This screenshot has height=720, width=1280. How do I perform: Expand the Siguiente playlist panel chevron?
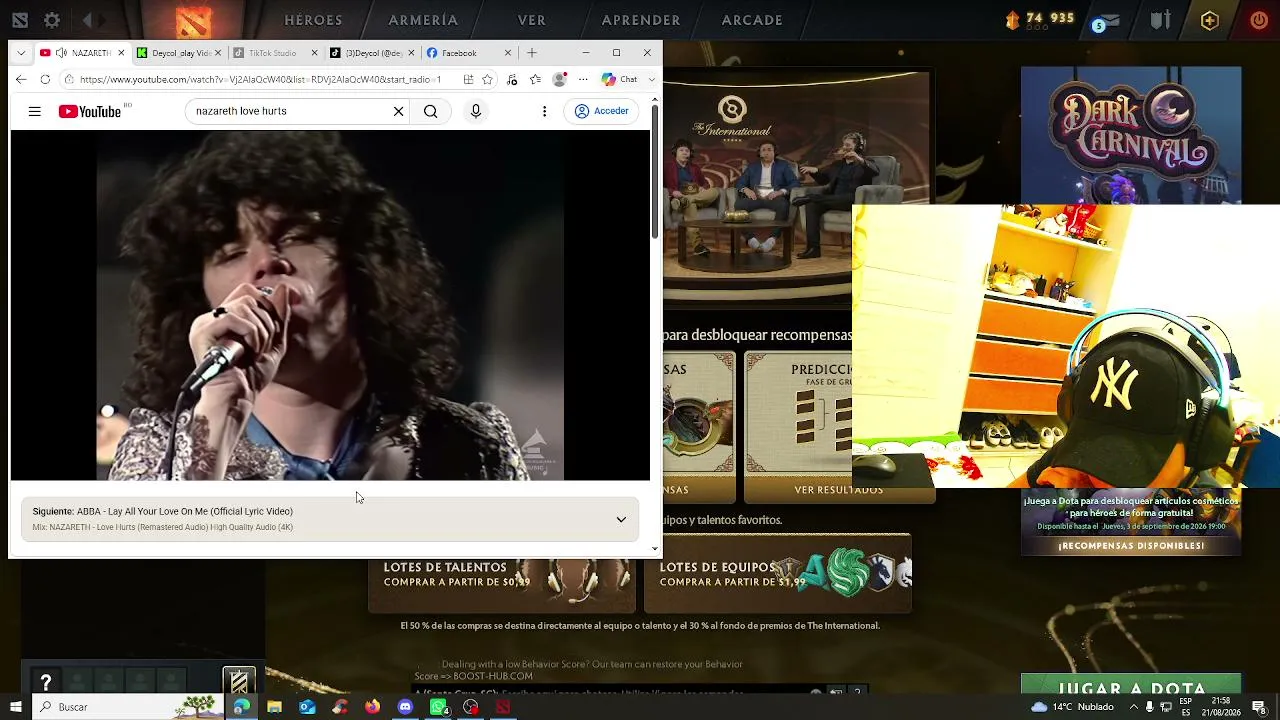621,519
